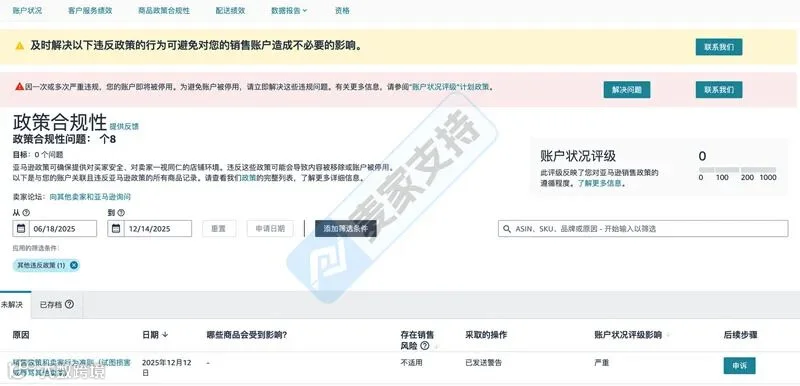The width and height of the screenshot is (800, 386).
Task: Click 已发送警告 cell
Action: coord(484,363)
